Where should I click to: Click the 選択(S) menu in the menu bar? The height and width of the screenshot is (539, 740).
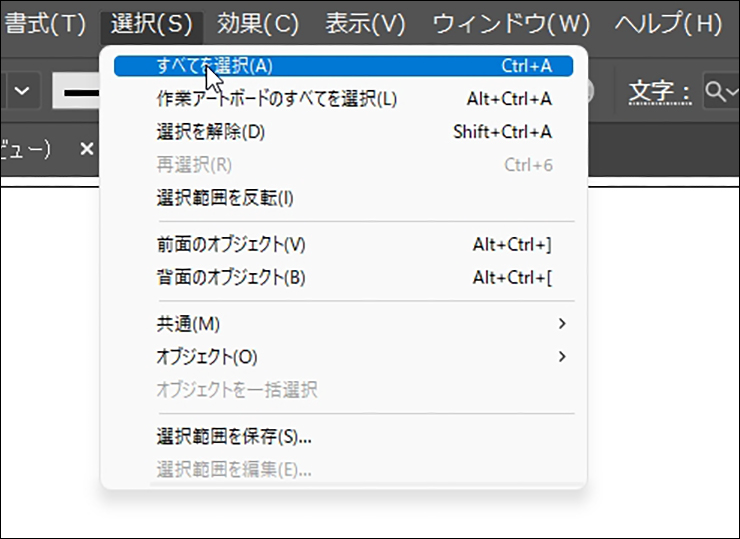tap(151, 22)
